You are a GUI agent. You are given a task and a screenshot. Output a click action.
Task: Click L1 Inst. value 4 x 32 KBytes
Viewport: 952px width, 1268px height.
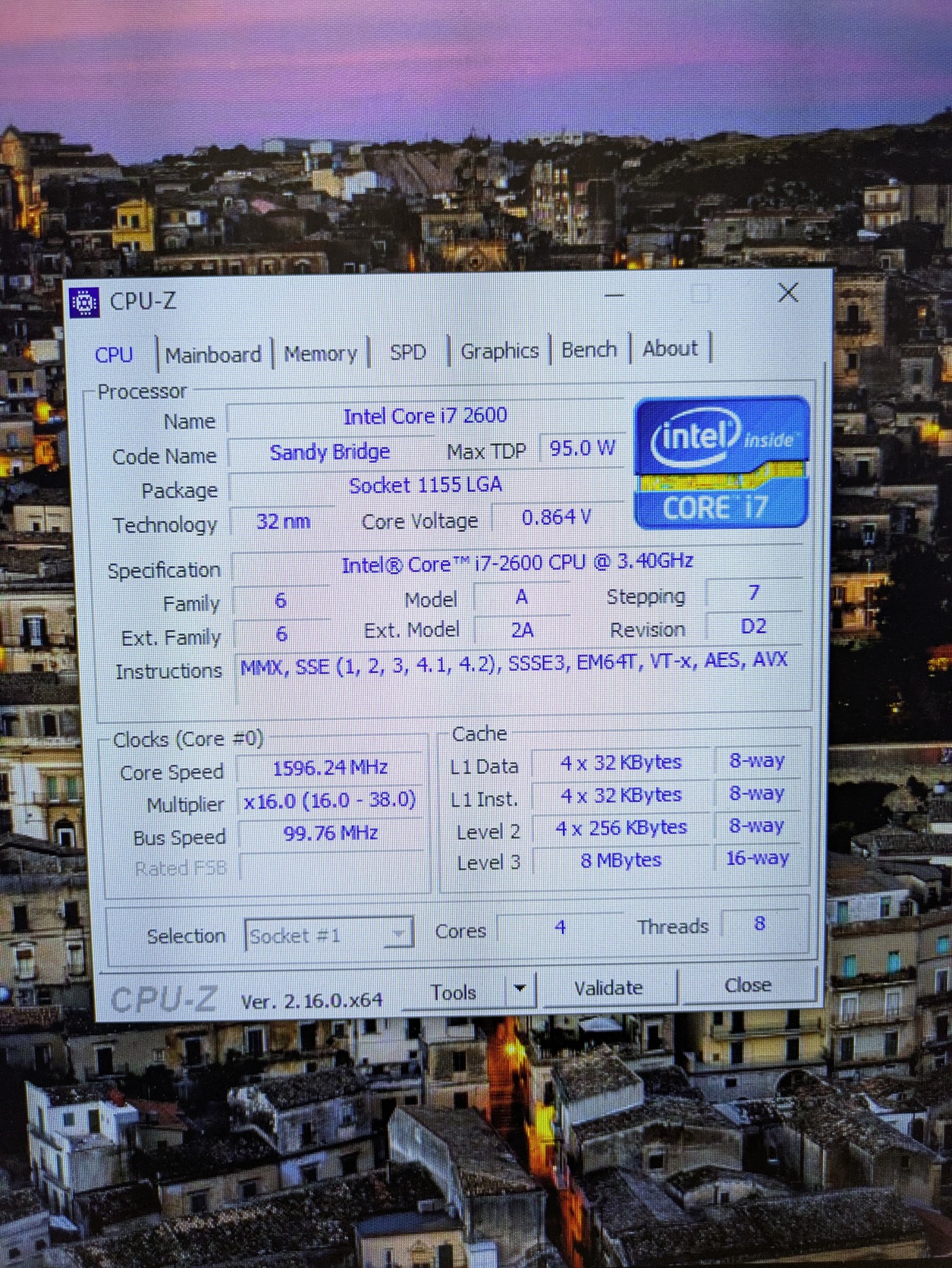pos(621,795)
